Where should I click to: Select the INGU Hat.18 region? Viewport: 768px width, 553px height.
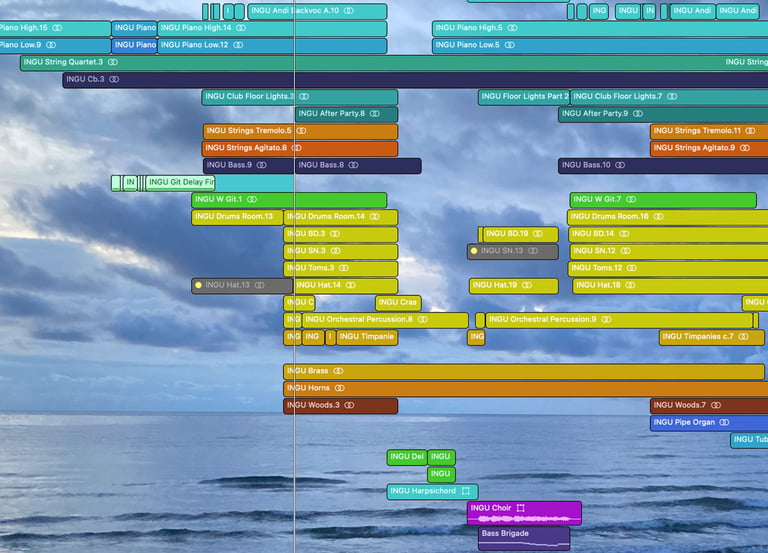coord(671,285)
